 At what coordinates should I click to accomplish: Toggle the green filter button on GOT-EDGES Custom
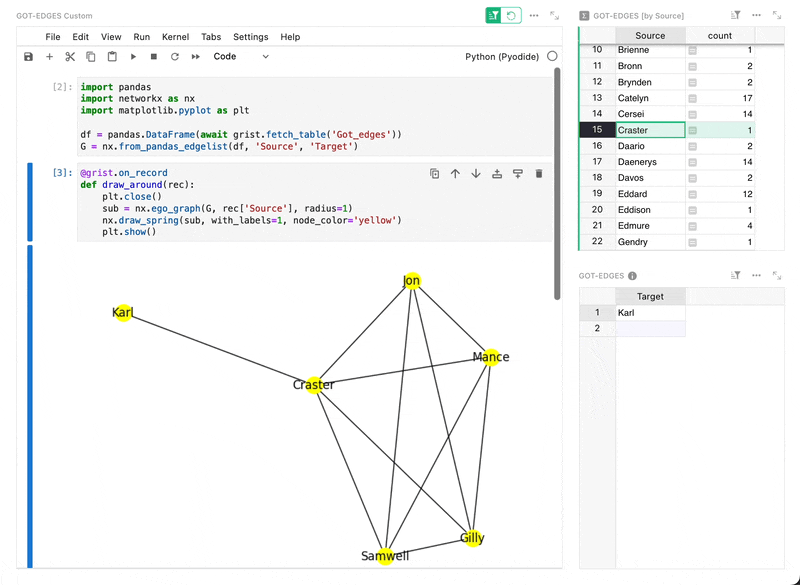tap(494, 15)
